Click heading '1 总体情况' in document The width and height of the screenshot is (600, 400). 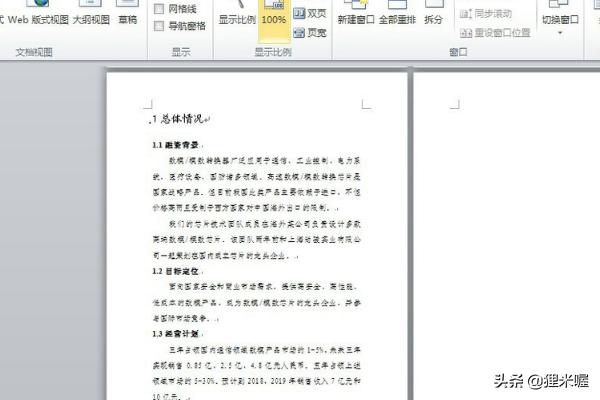tap(178, 119)
